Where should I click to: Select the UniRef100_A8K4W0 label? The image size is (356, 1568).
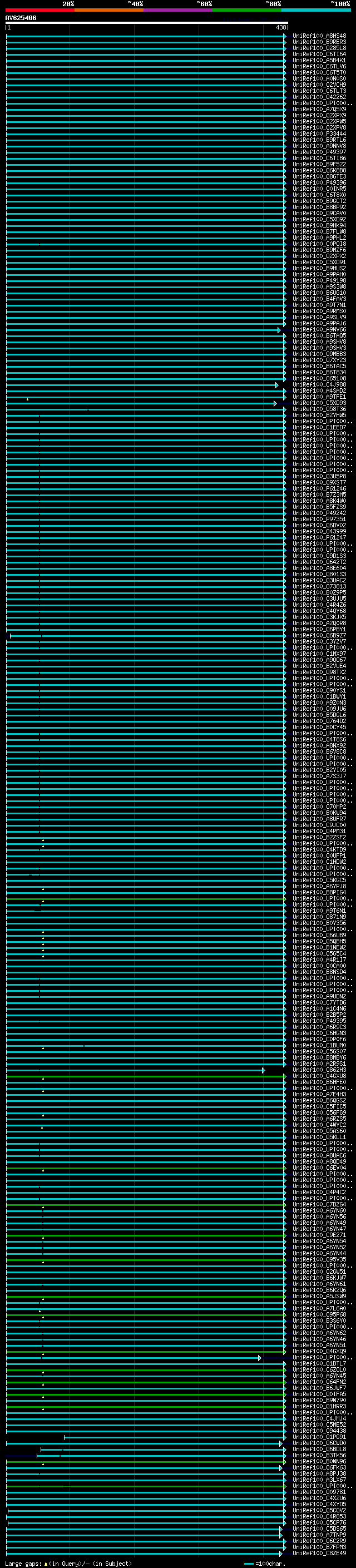[x=319, y=501]
